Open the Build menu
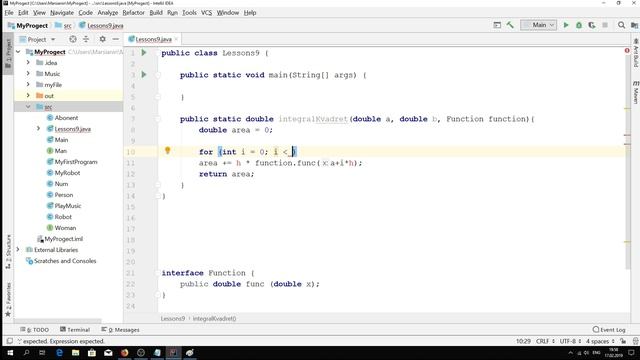 click(x=156, y=13)
